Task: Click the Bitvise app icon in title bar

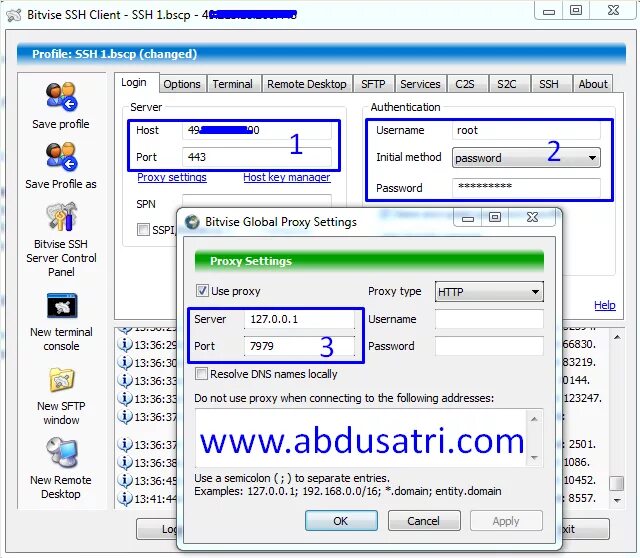Action: 14,16
